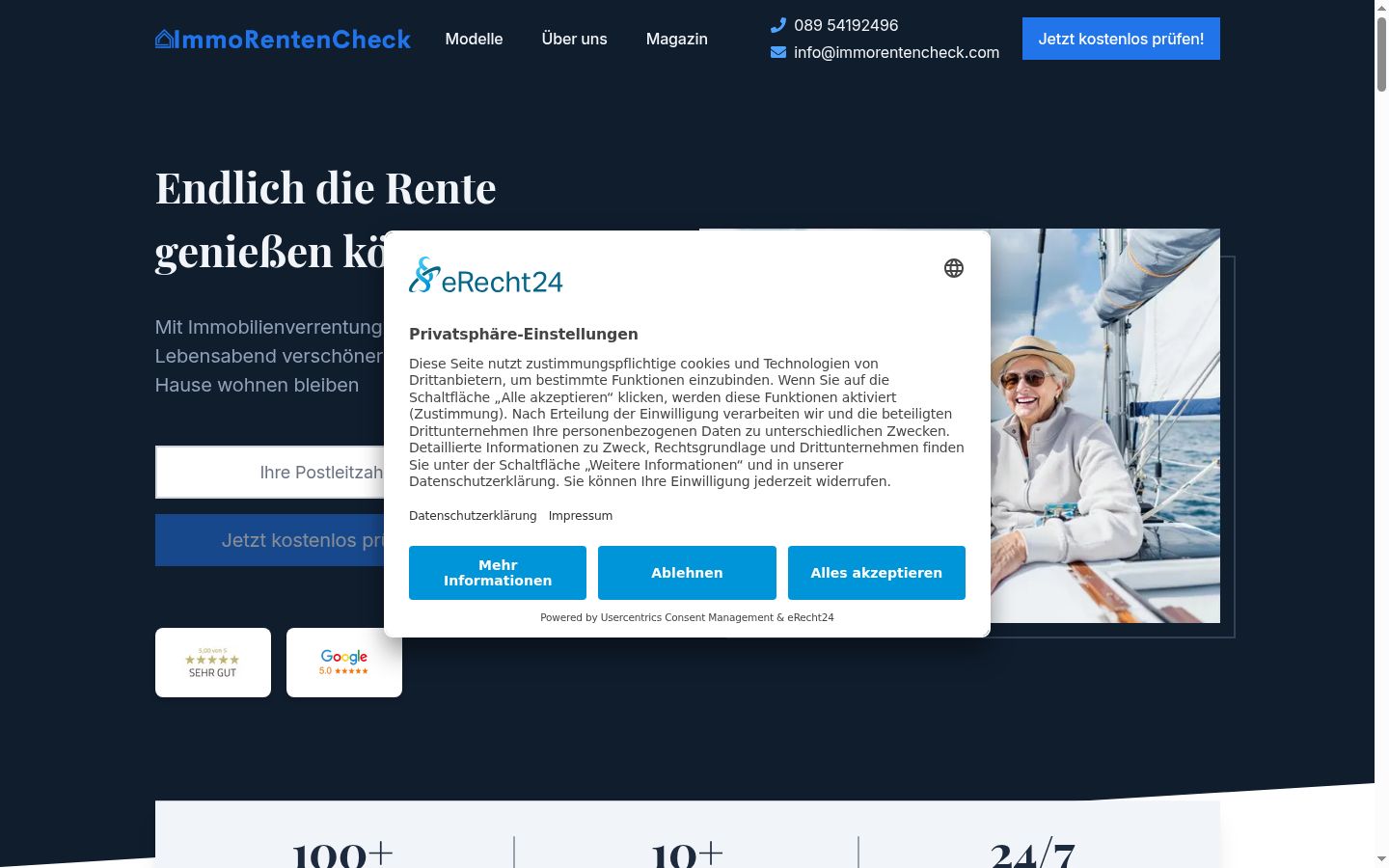
Task: Call phone number 089 54192496
Action: (x=846, y=25)
